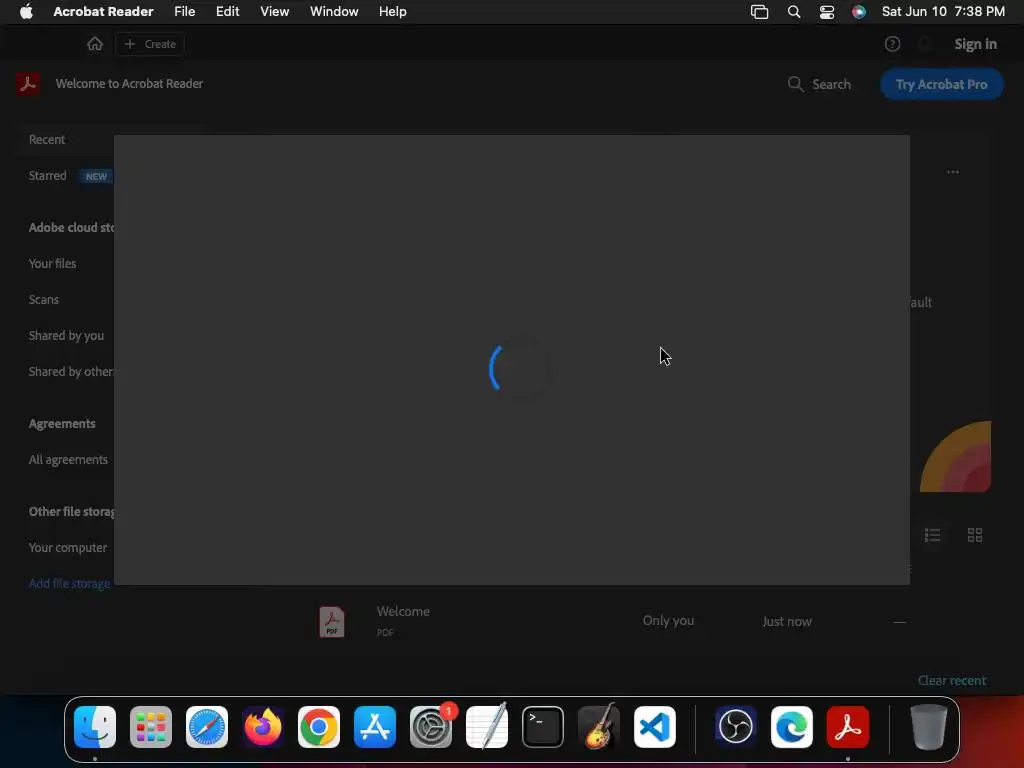Open TextEdit from the Dock

point(487,727)
